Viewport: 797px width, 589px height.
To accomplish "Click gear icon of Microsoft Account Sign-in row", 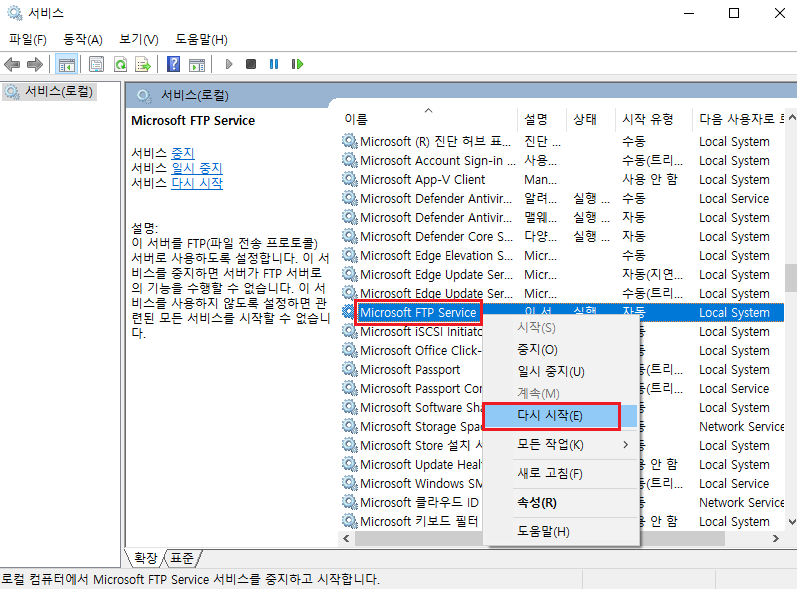I will click(x=349, y=160).
